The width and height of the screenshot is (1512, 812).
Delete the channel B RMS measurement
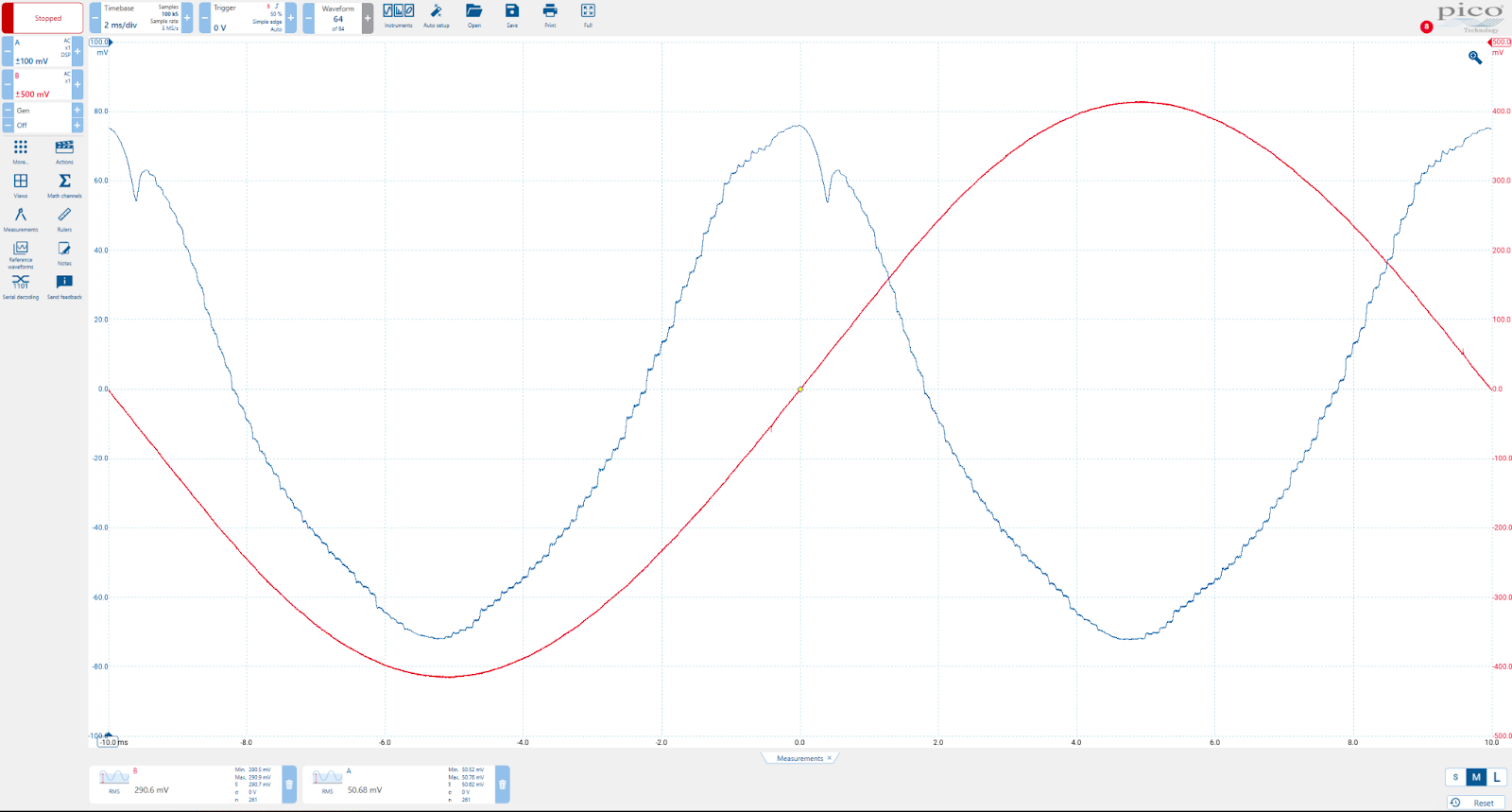(x=289, y=785)
